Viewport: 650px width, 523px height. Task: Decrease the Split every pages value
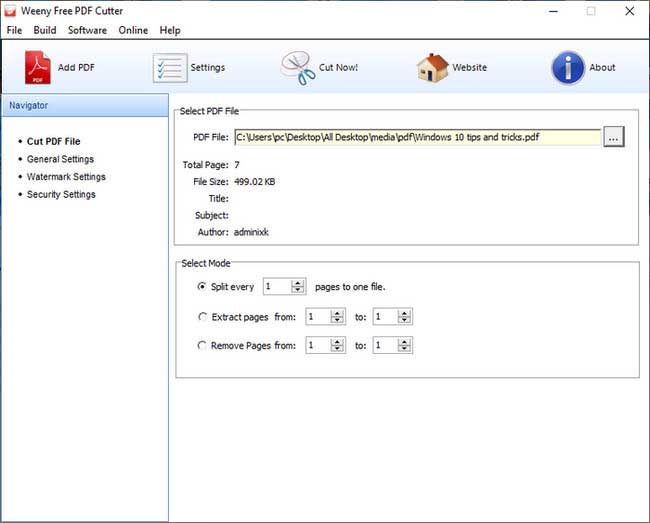[x=297, y=289]
